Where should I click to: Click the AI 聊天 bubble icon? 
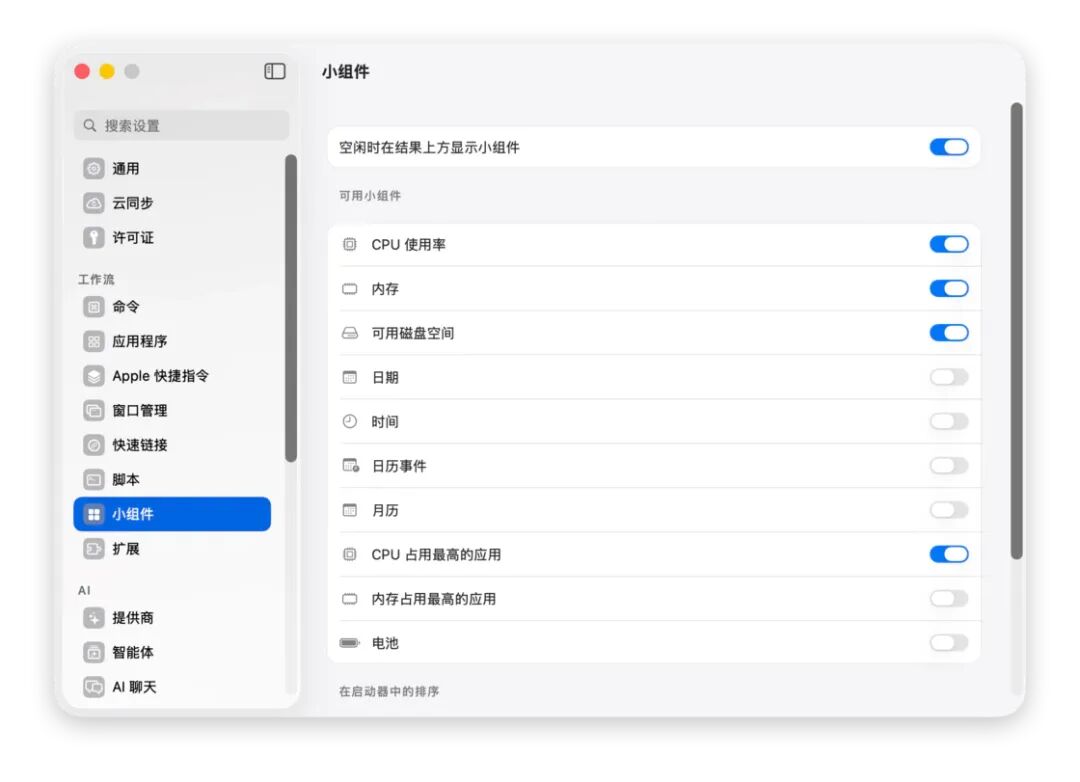pyautogui.click(x=94, y=687)
